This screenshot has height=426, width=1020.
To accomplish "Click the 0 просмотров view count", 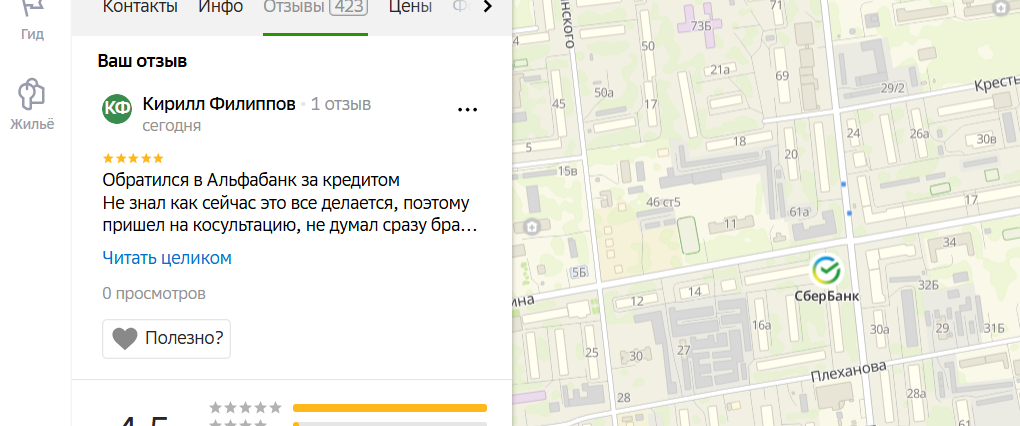I will [x=154, y=294].
